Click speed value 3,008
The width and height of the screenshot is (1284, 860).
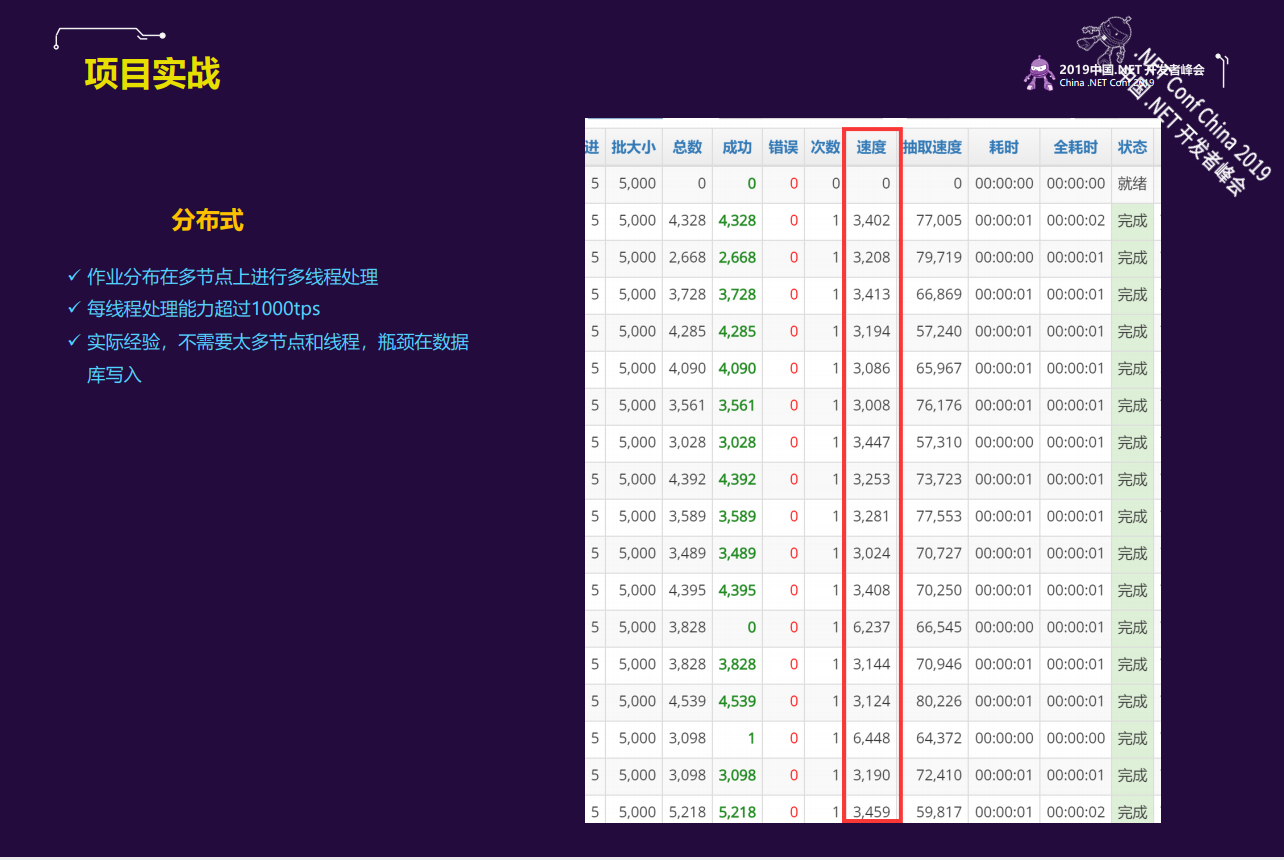coord(871,406)
